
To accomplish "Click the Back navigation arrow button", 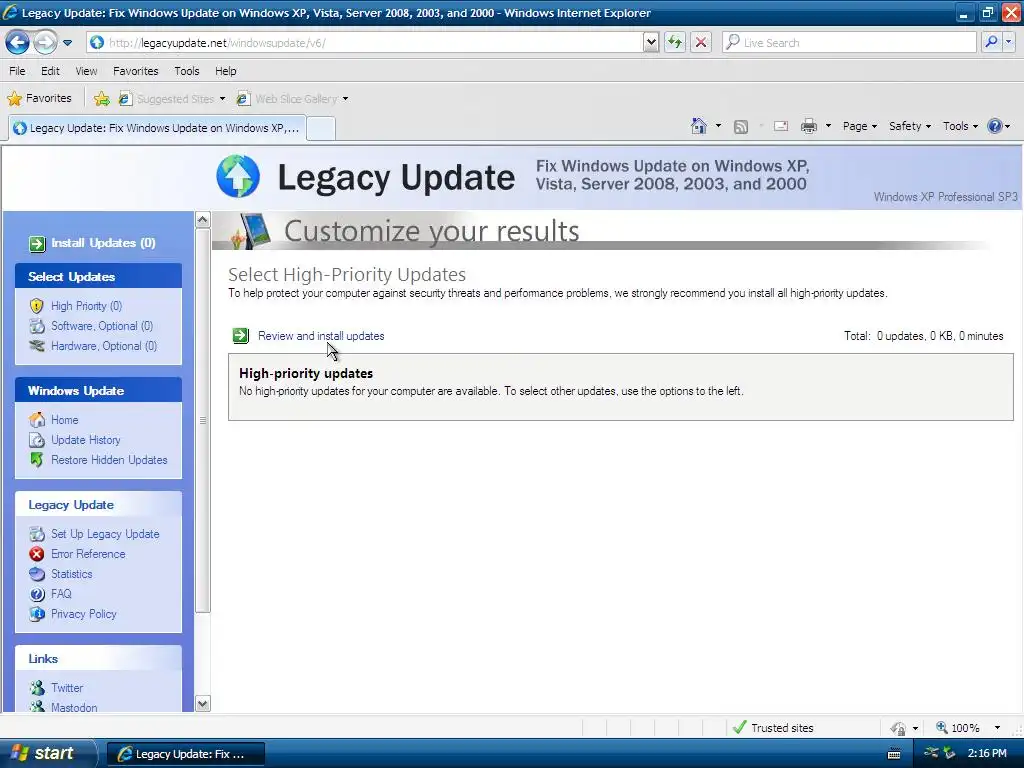I will click(x=17, y=42).
